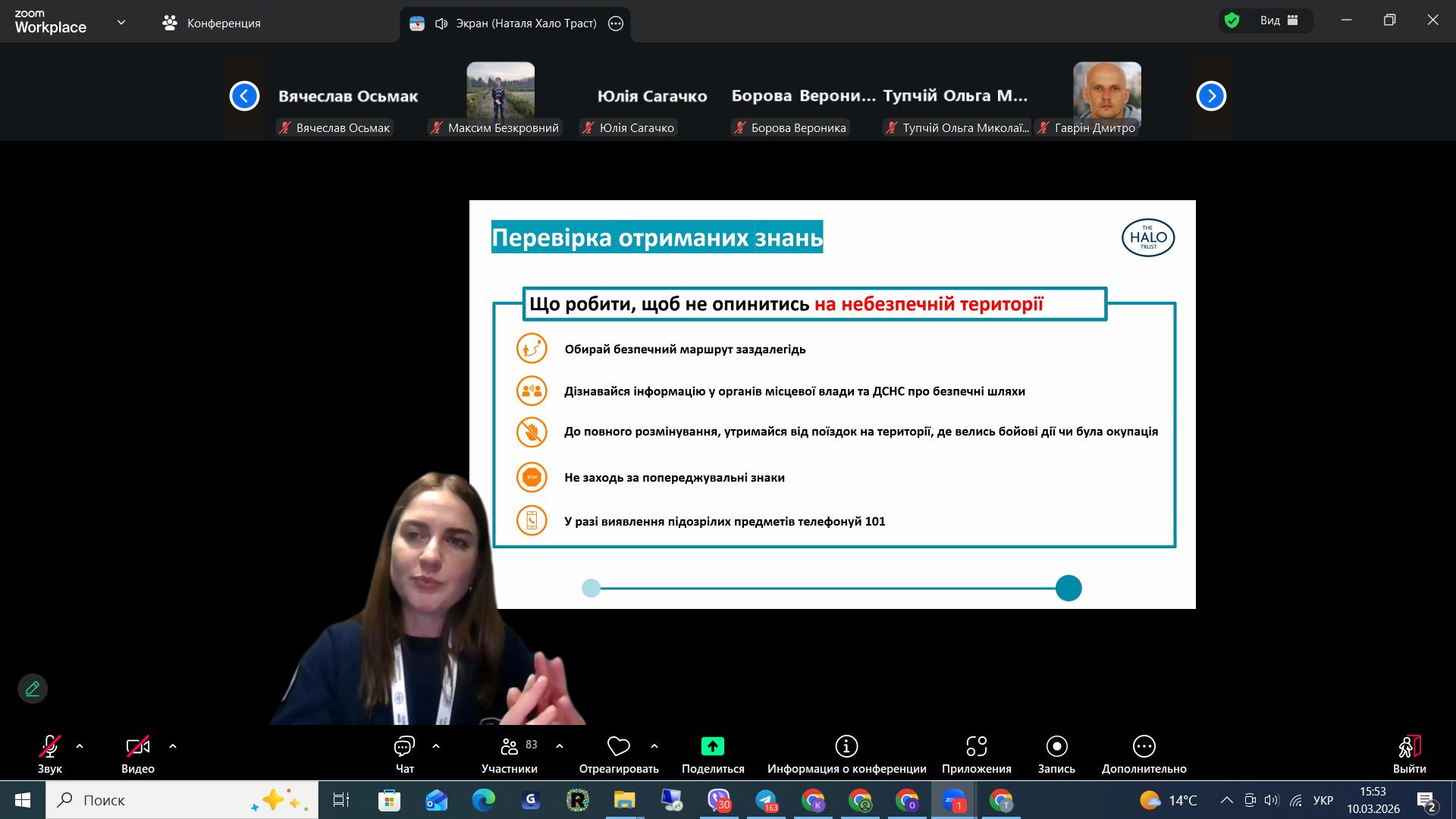The image size is (1456, 819).
Task: Click the green Share screen icon
Action: click(712, 747)
